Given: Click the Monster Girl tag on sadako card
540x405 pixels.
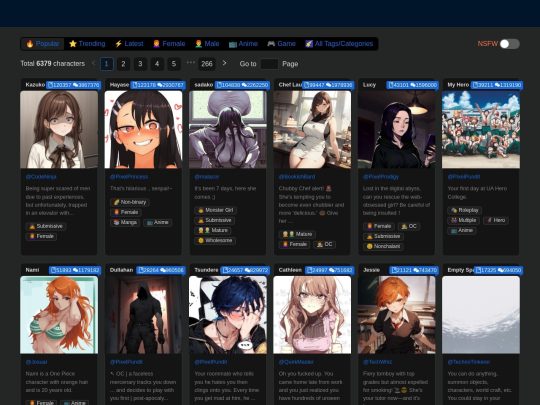Looking at the screenshot, I should [x=215, y=210].
